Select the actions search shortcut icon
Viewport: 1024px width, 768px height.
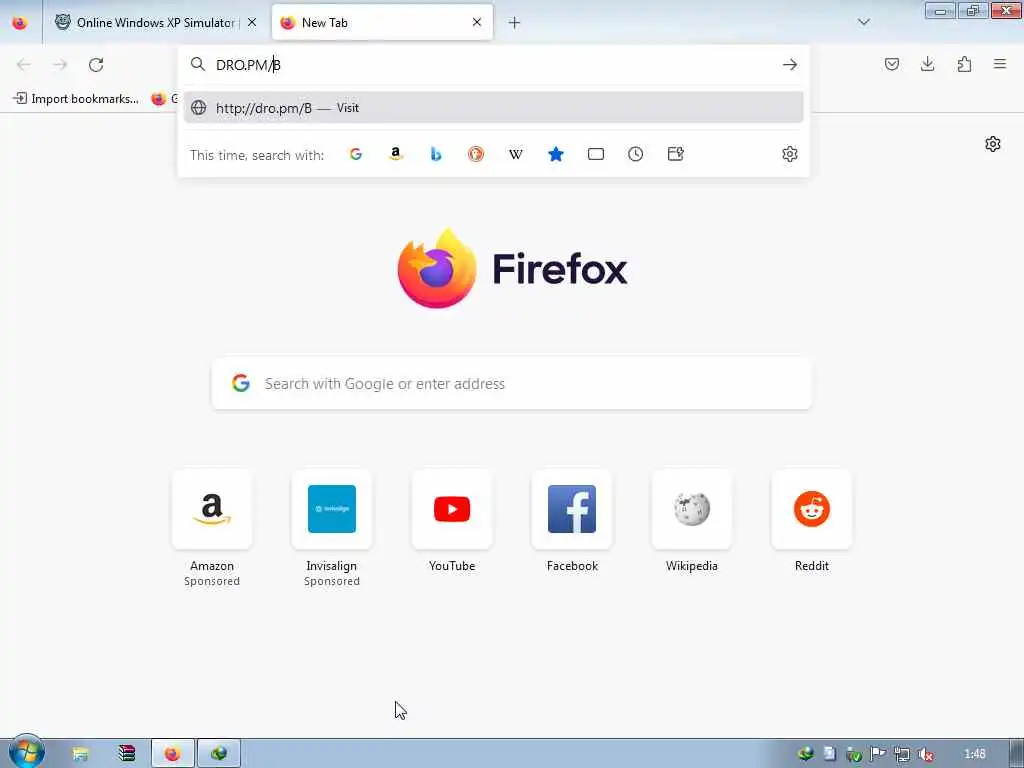point(675,154)
